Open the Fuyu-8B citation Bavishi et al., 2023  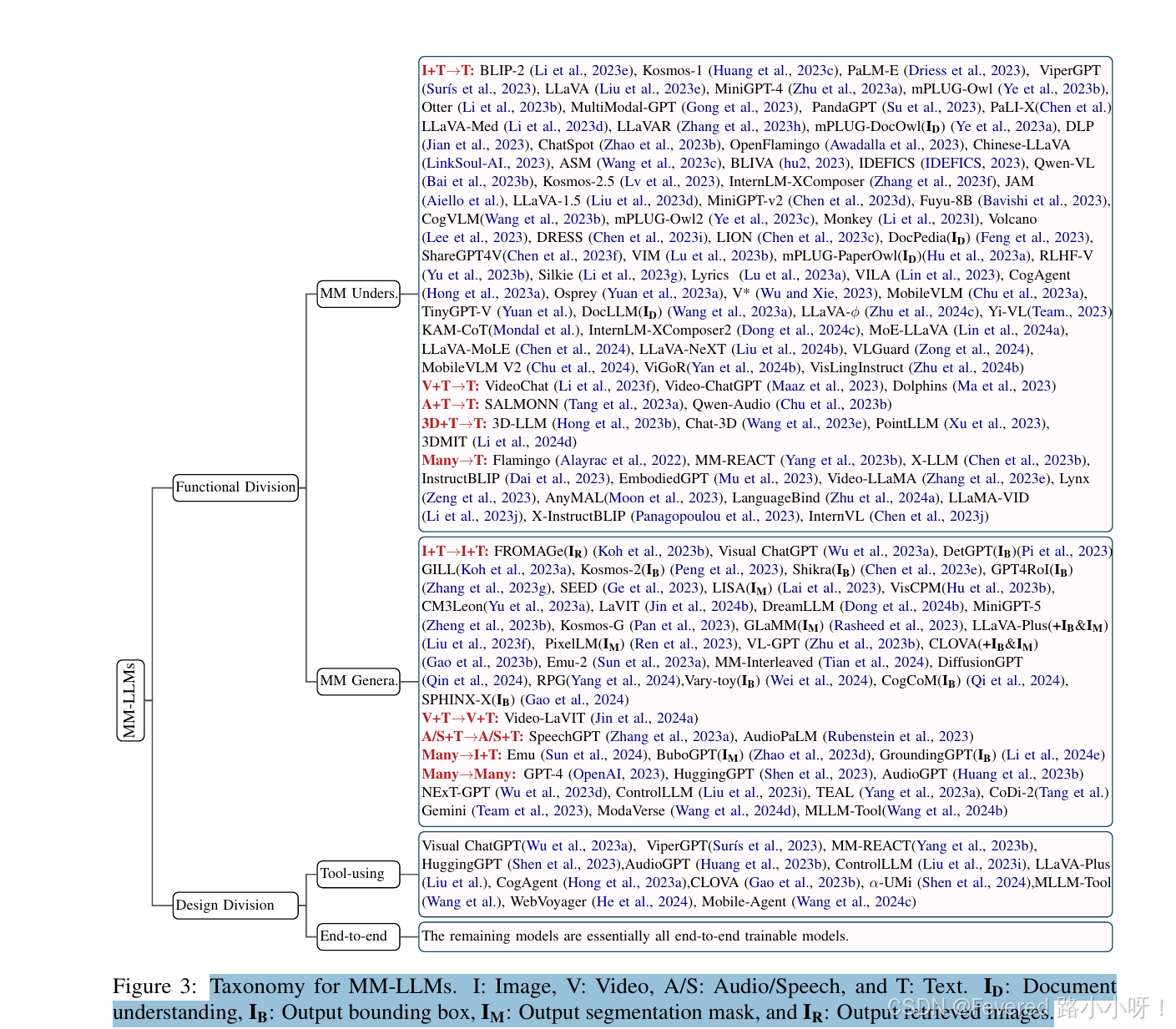point(1043,201)
